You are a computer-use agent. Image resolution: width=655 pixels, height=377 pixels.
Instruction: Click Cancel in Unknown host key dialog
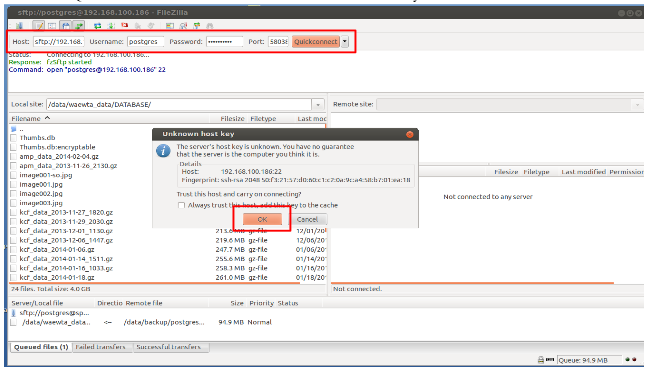(307, 219)
